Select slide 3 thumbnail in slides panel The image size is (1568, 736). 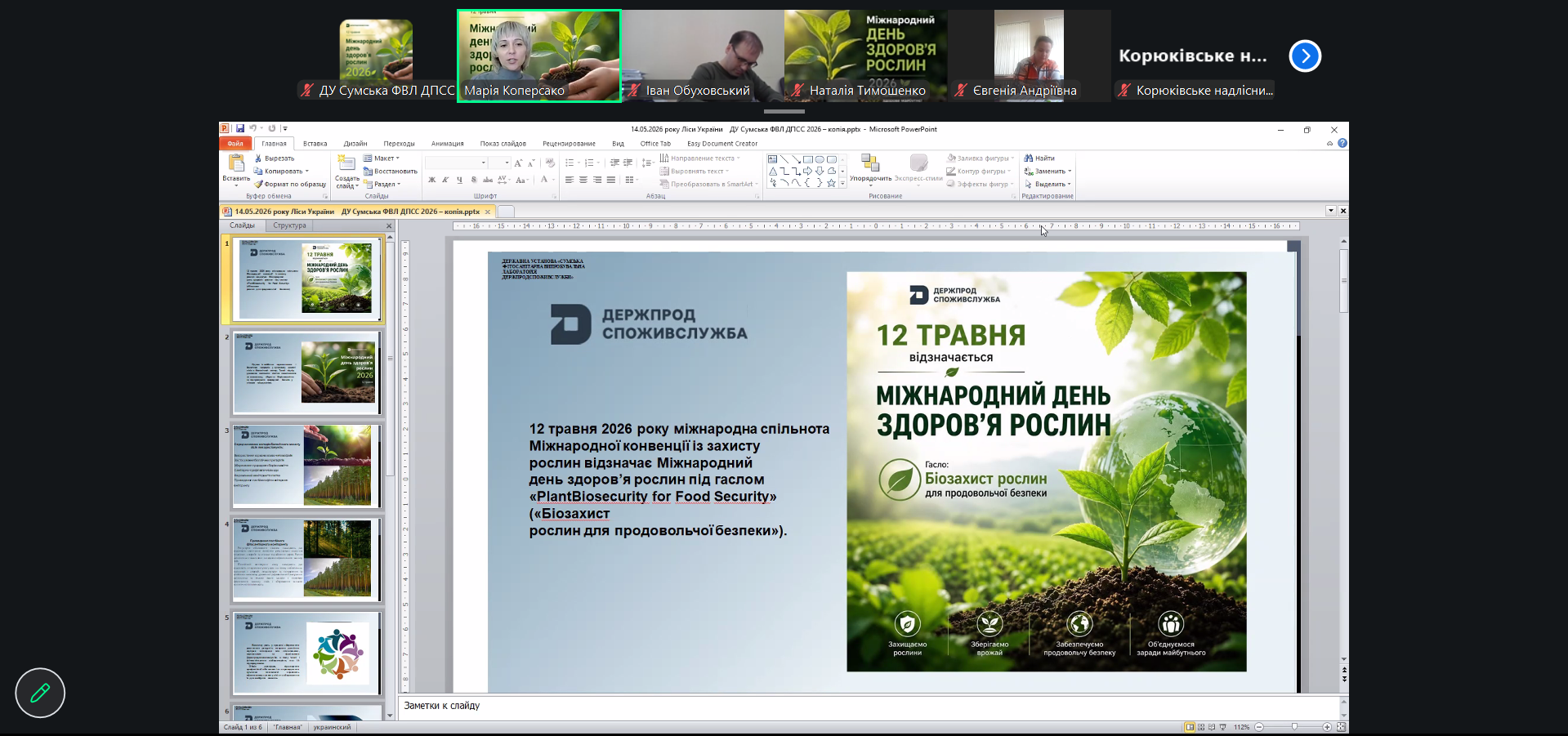tap(306, 466)
